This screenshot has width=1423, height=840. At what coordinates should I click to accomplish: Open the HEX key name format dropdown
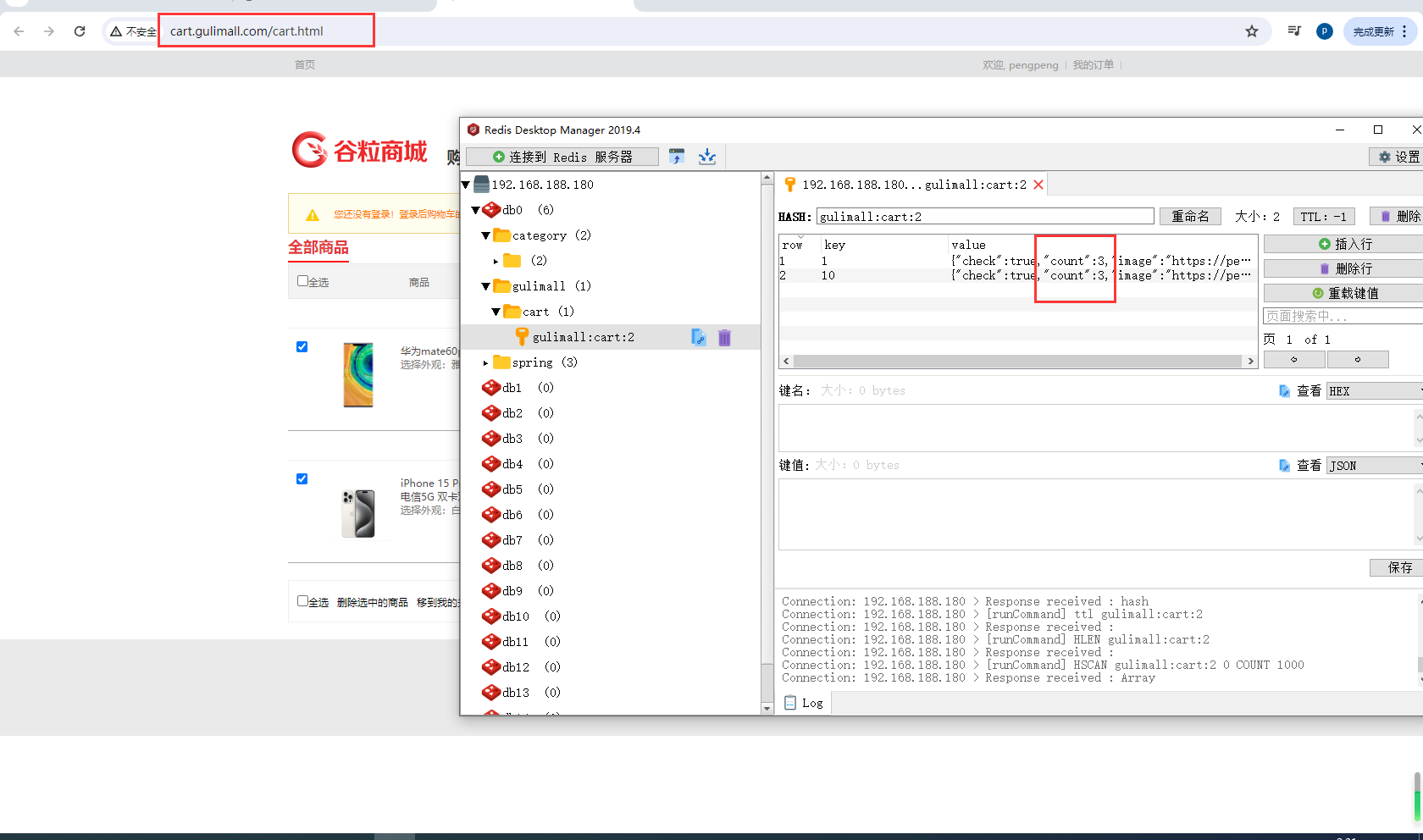[x=1374, y=391]
